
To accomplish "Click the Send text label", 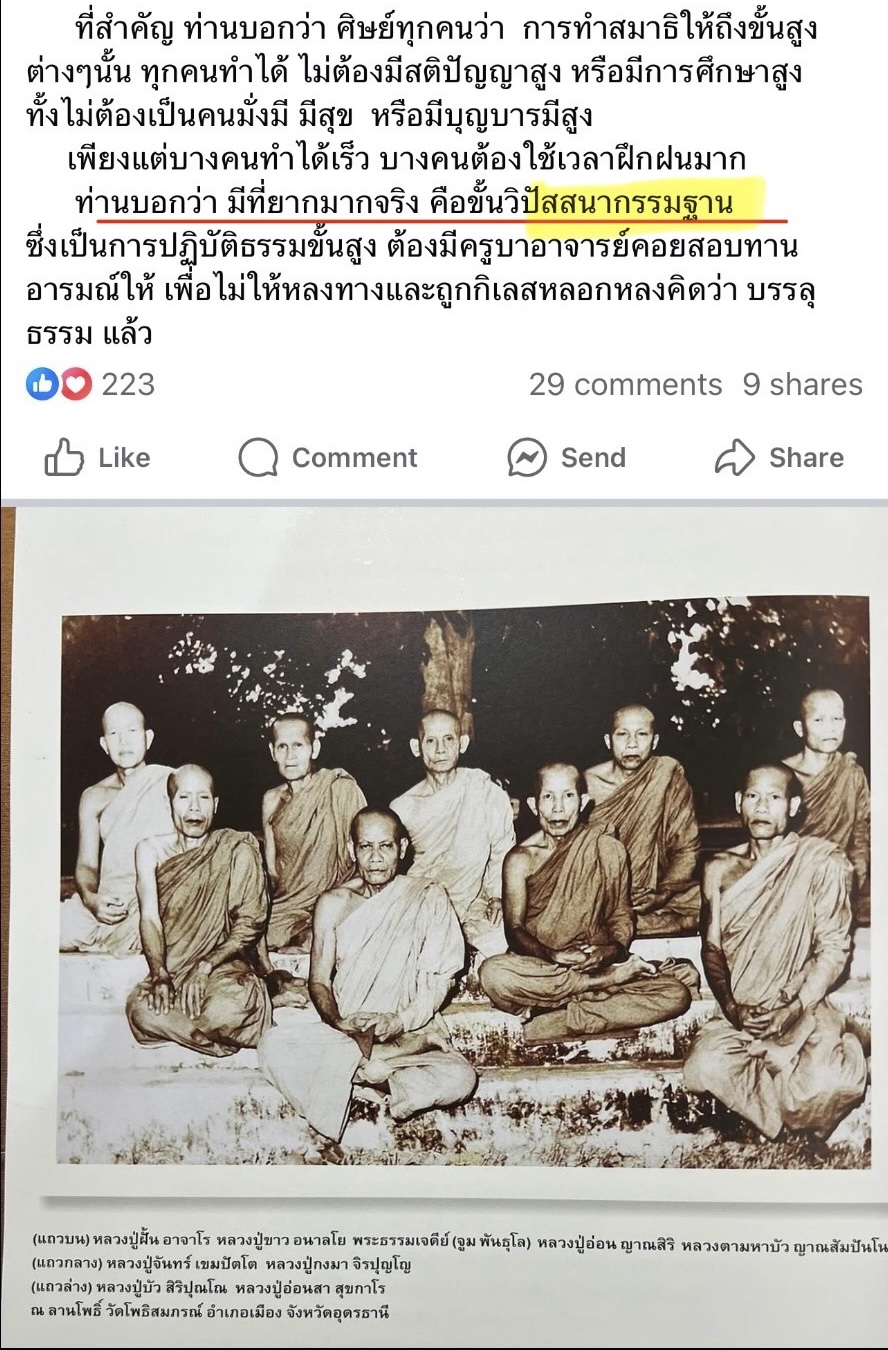I will (593, 458).
